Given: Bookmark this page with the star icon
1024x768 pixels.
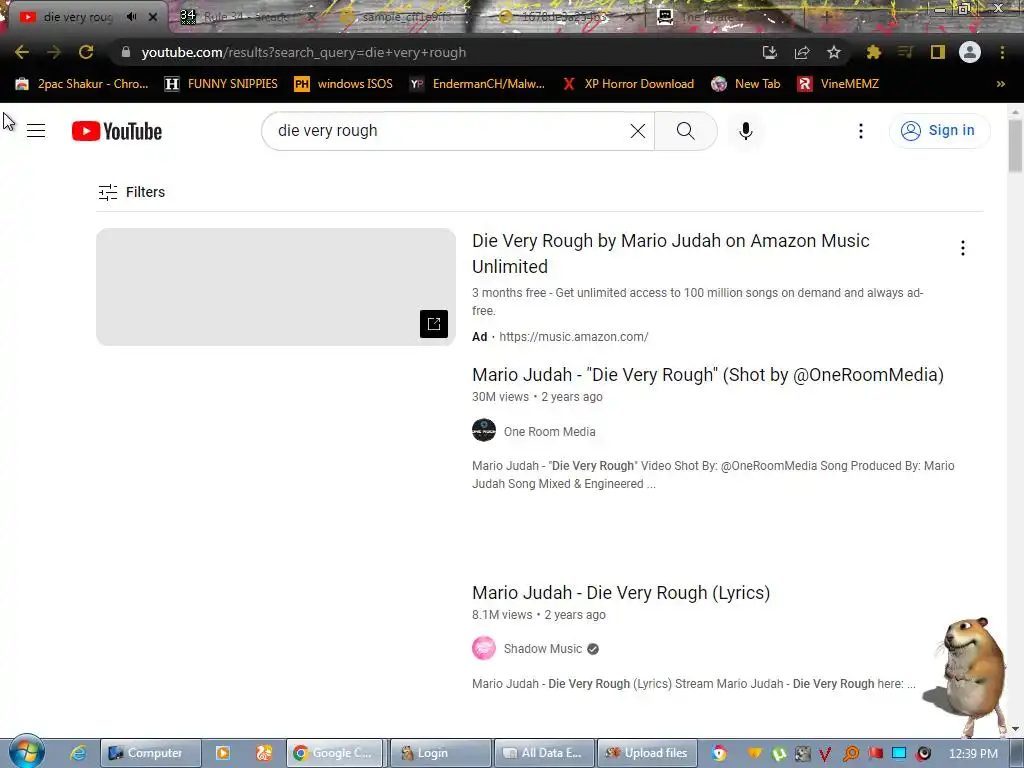Looking at the screenshot, I should [x=834, y=52].
